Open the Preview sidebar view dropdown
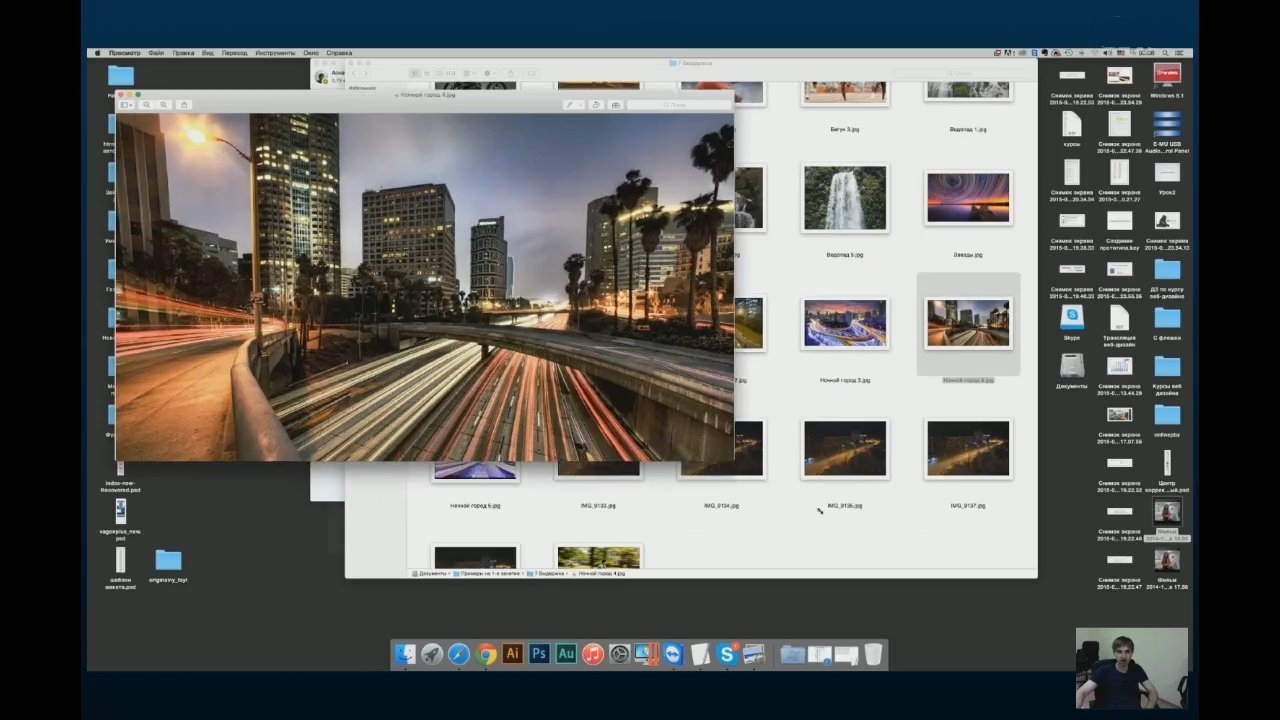Screen dimensions: 1280x720 (x=127, y=104)
